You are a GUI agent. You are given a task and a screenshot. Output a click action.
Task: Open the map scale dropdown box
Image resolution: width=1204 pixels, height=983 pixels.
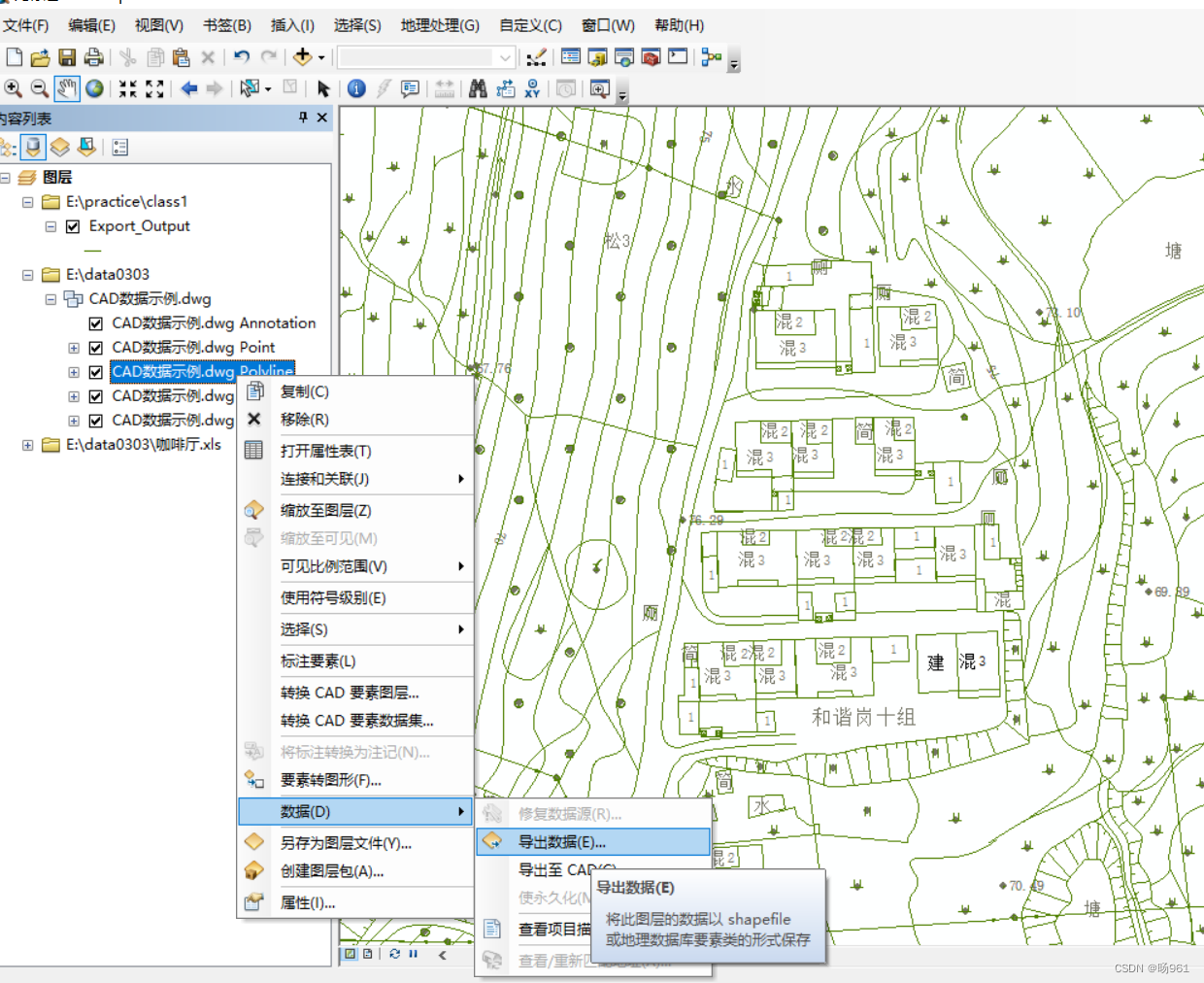click(x=507, y=56)
